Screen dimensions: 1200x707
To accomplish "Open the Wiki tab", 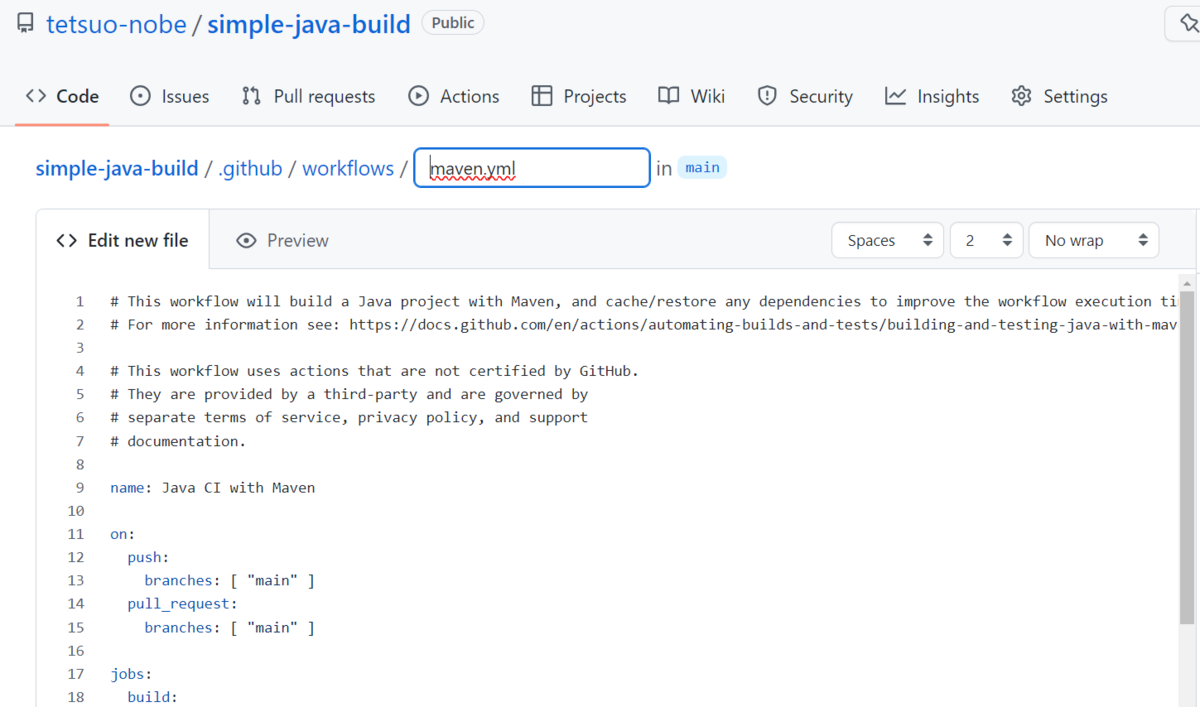I will pos(691,96).
